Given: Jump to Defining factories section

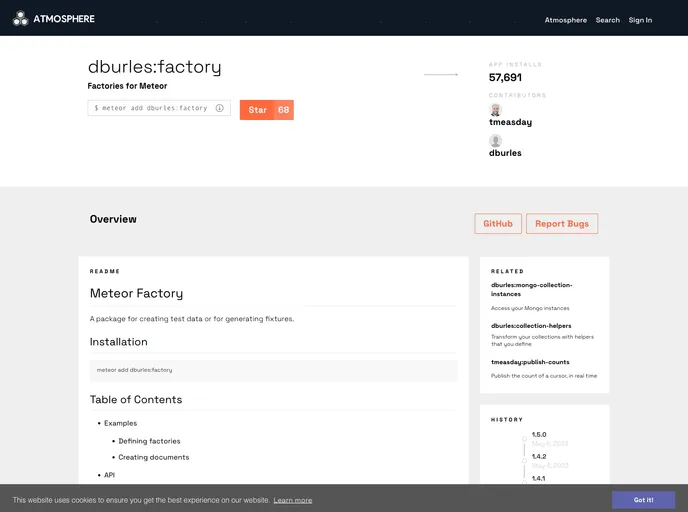Looking at the screenshot, I should pos(149,441).
